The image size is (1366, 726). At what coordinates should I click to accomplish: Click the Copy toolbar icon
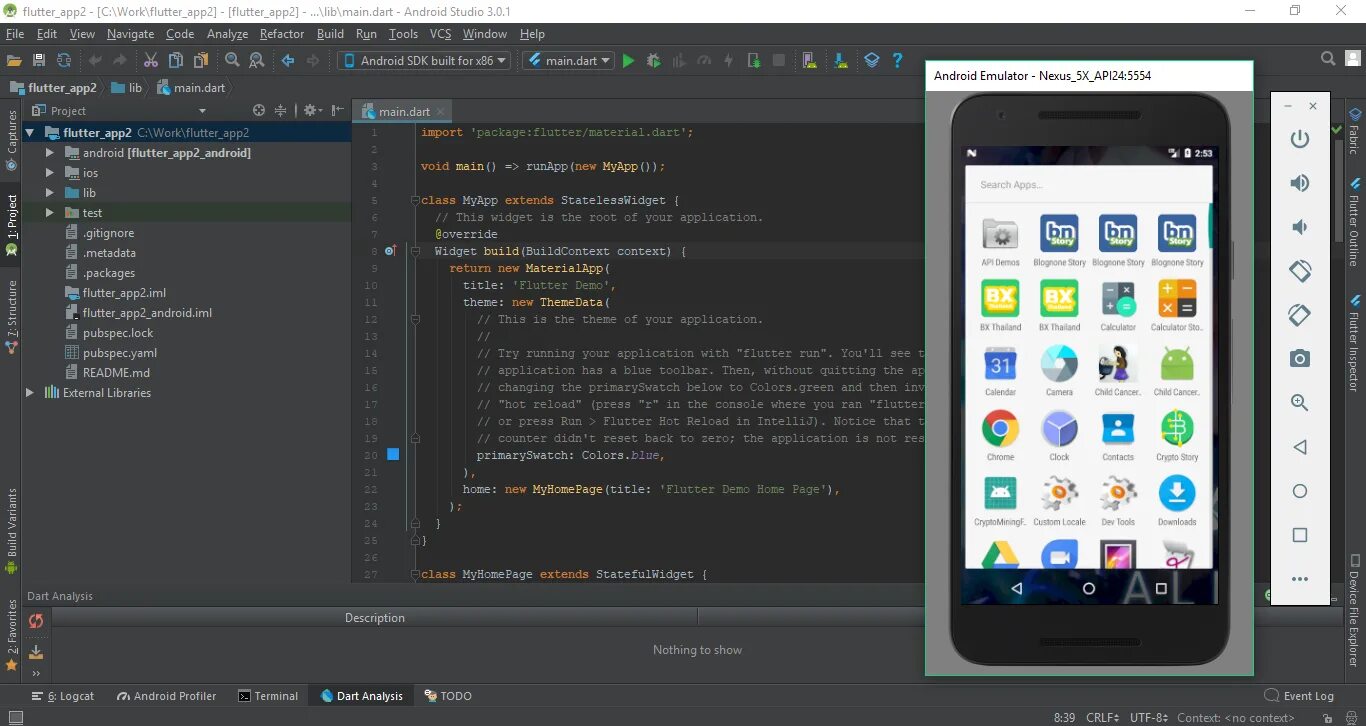(x=176, y=61)
